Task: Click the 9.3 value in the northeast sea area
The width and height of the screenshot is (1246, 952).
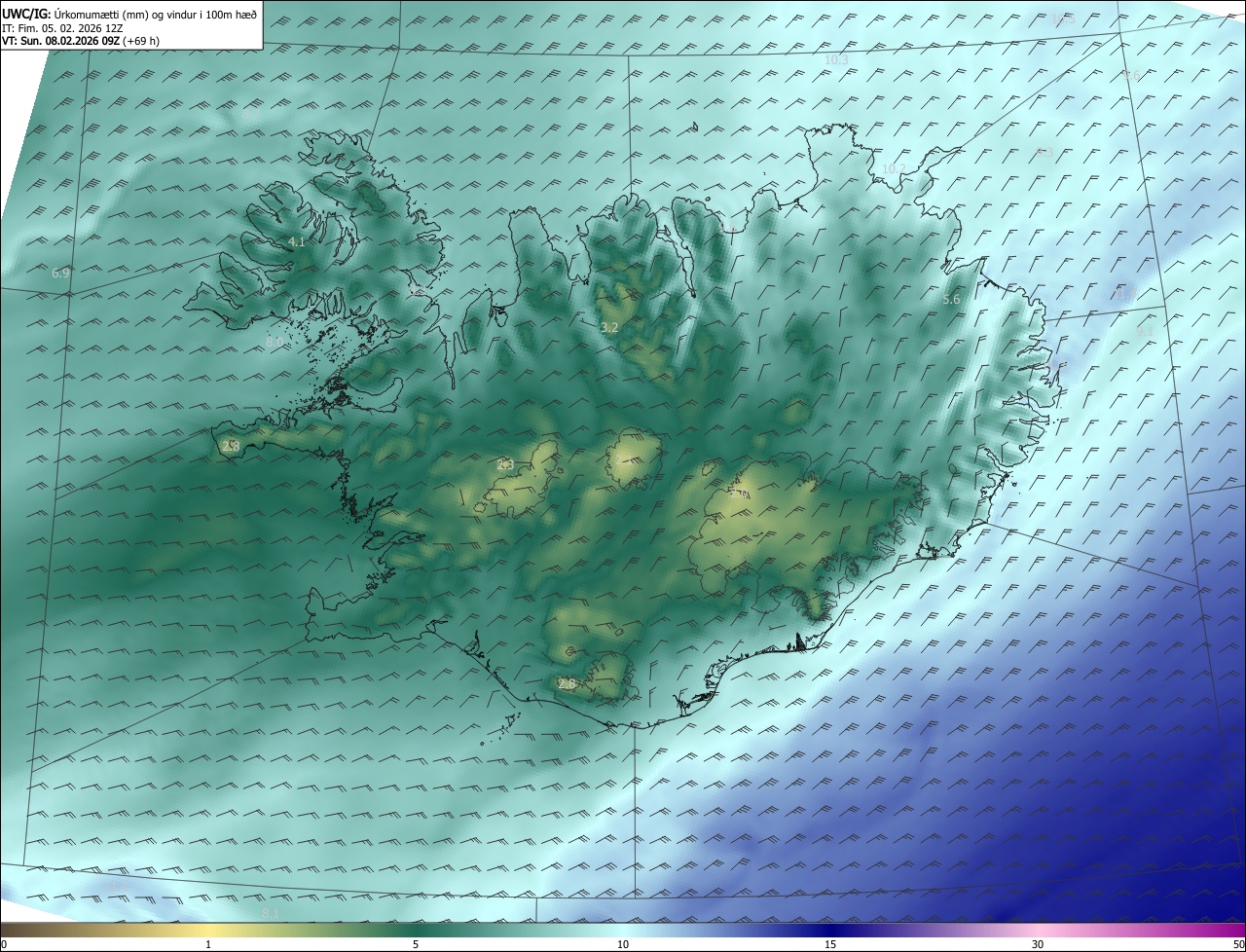Action: [x=1044, y=153]
